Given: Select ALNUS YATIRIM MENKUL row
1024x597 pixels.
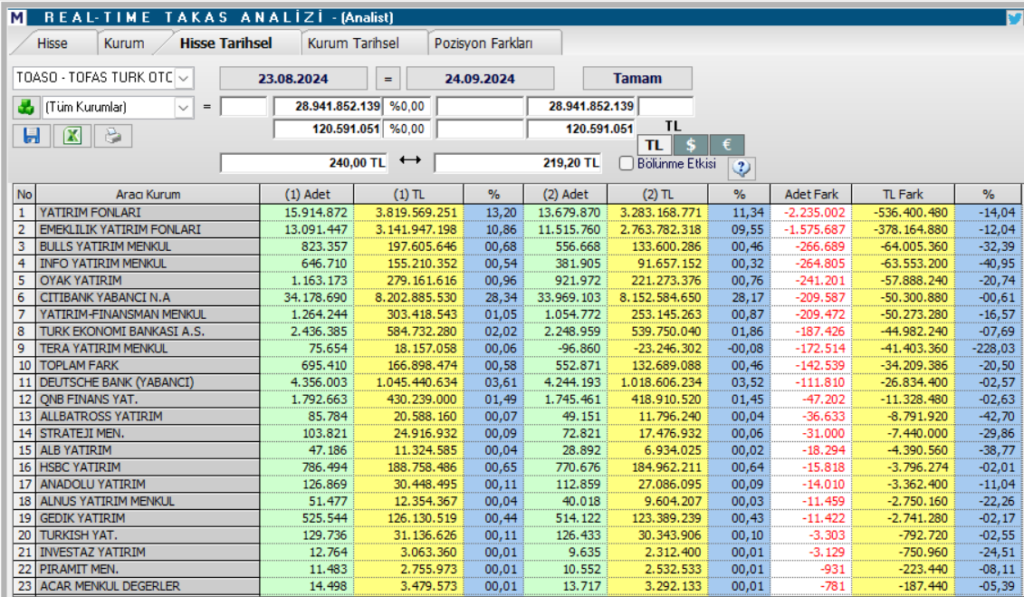Looking at the screenshot, I should (x=517, y=501).
